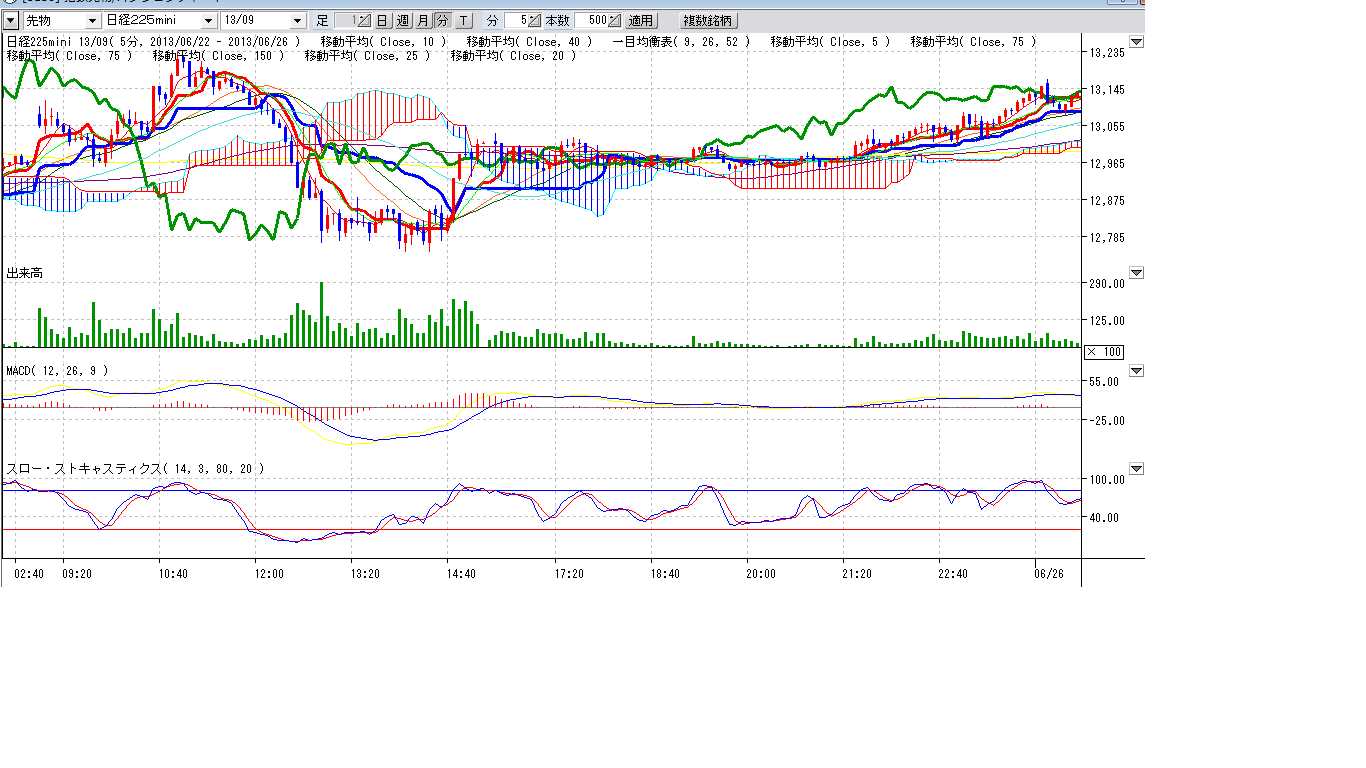The image size is (1366, 768).
Task: Select the minute (分) timeframe button
Action: point(442,20)
